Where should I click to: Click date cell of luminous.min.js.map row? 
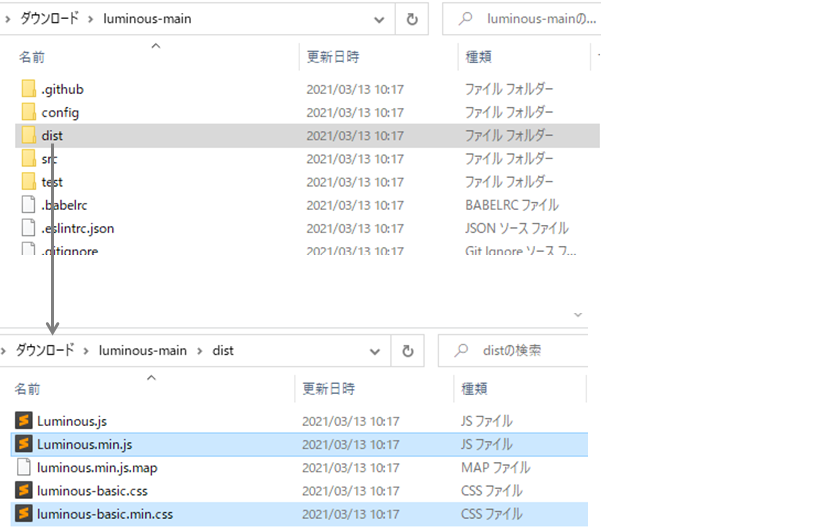pos(351,467)
